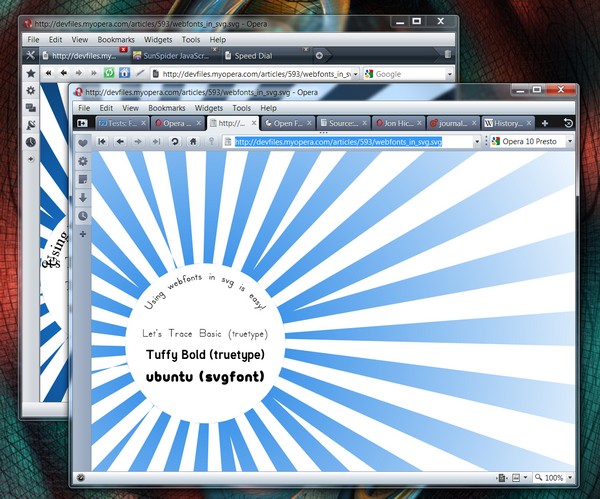Expand Opera 10 Presto search engine dropdown
The height and width of the screenshot is (499, 600).
coord(569,142)
